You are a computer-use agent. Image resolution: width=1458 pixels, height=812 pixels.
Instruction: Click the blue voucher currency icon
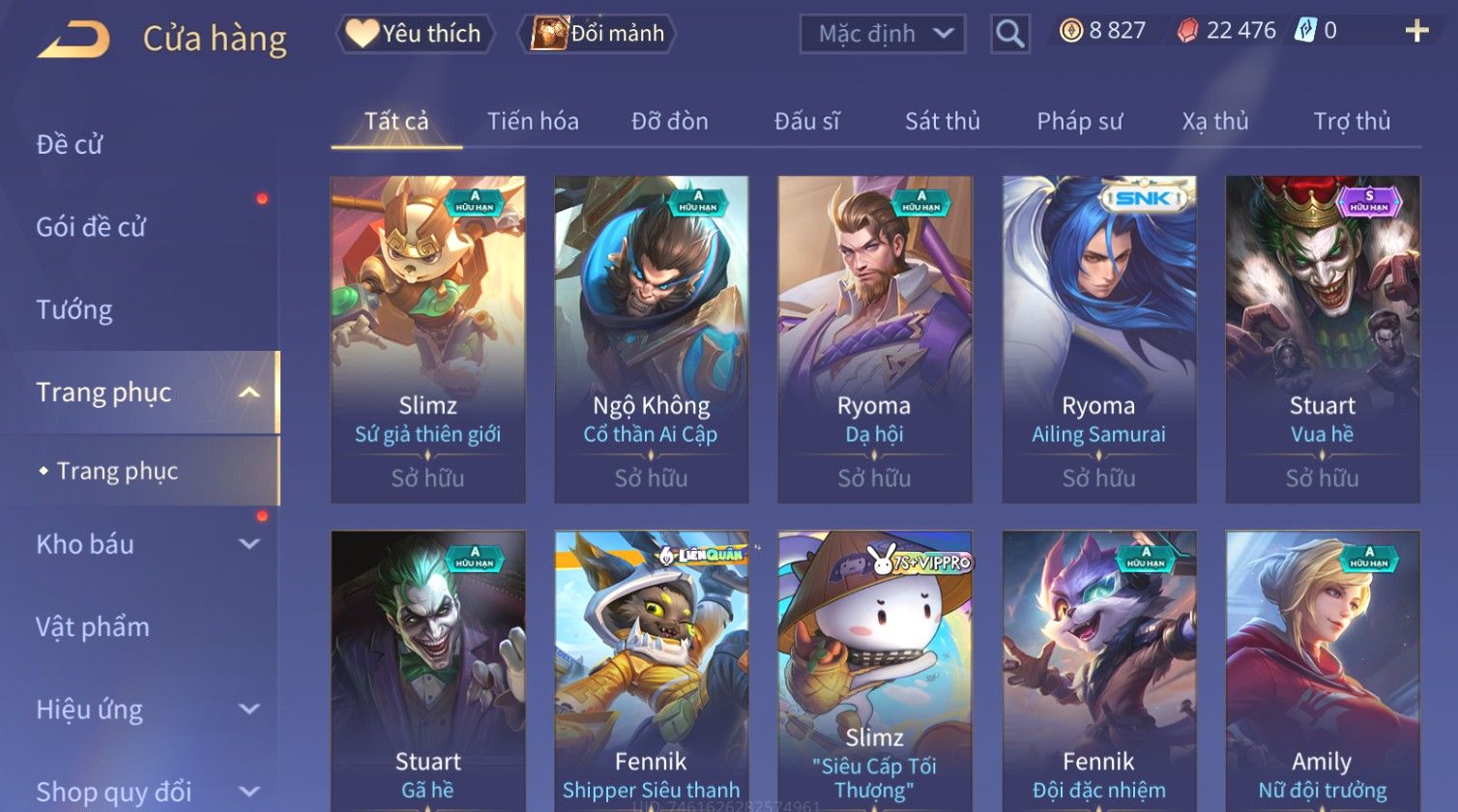coord(1305,31)
